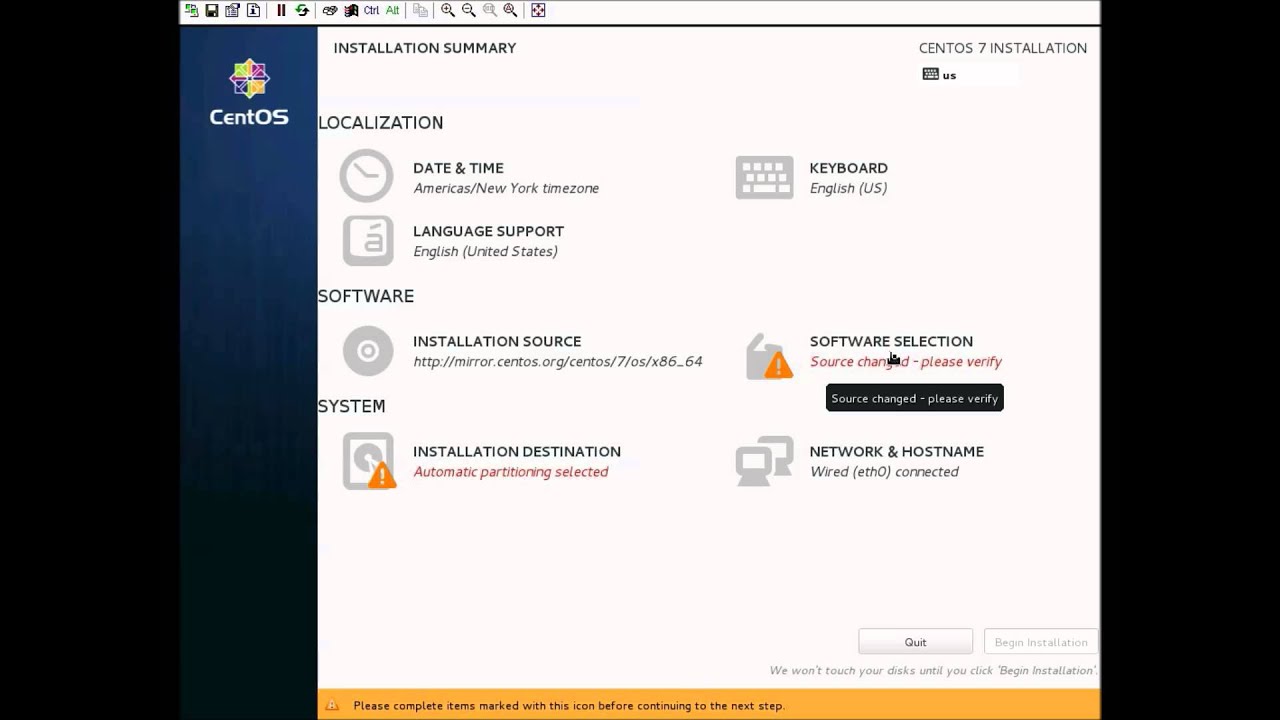Viewport: 1280px width, 720px height.
Task: Click warning triangle in bottom orange bar
Action: coord(332,705)
